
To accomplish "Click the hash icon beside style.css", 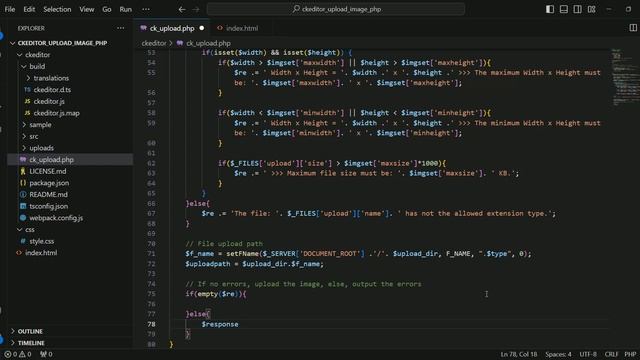I will [x=23, y=241].
